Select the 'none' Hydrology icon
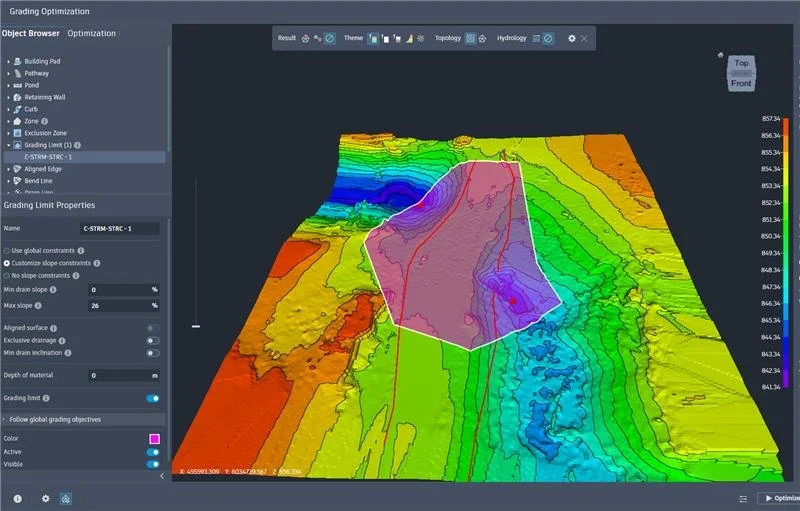The width and height of the screenshot is (800, 511). tap(548, 38)
